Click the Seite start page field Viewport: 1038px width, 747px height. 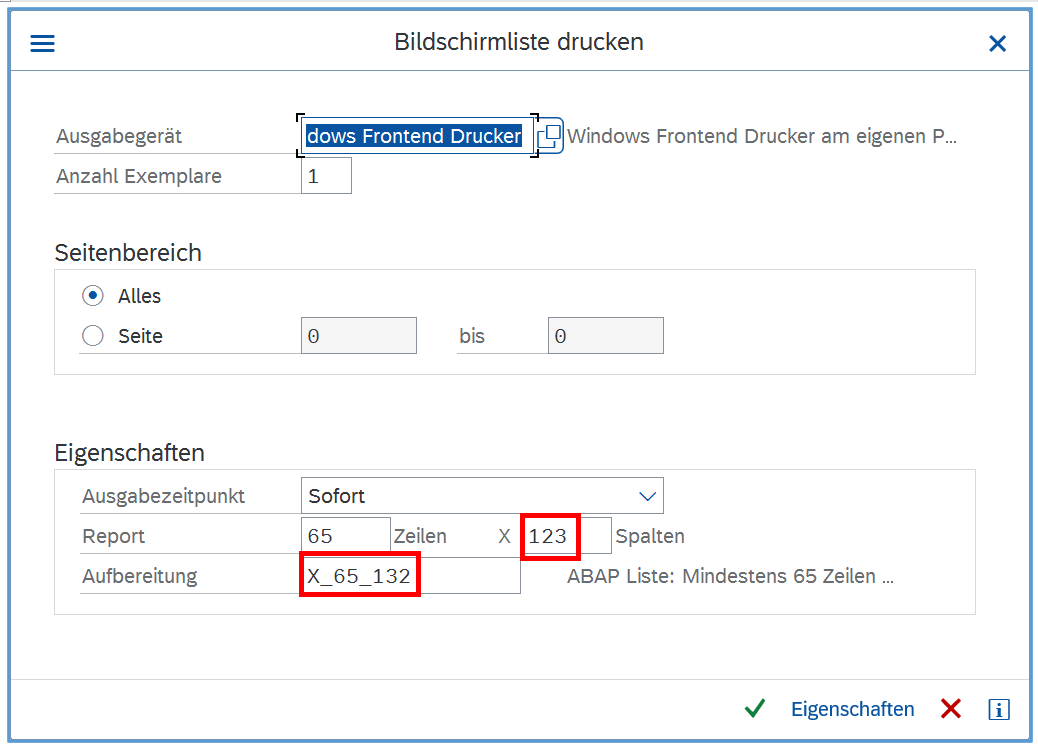pyautogui.click(x=358, y=336)
